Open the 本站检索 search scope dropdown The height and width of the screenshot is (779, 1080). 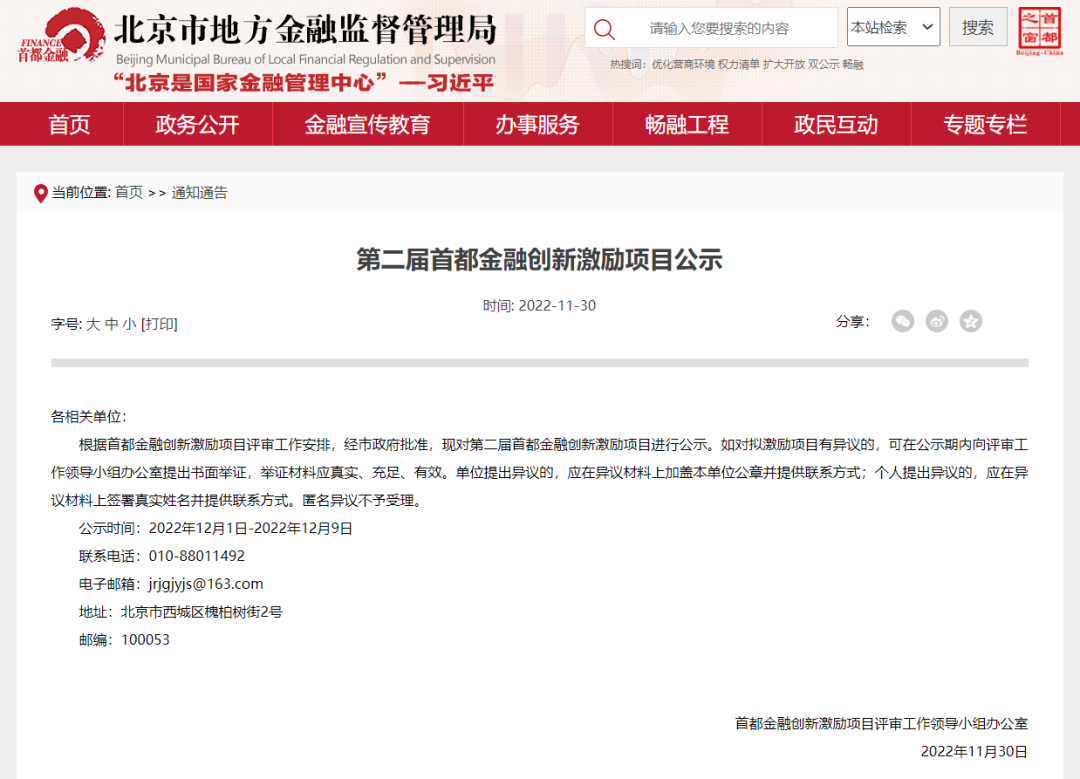tap(893, 27)
